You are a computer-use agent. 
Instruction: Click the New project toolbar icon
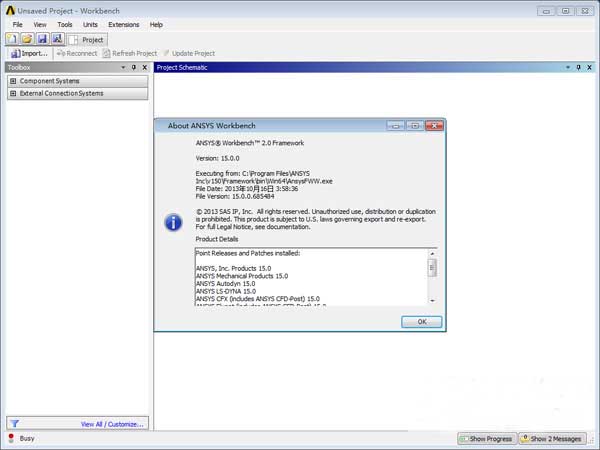12,39
